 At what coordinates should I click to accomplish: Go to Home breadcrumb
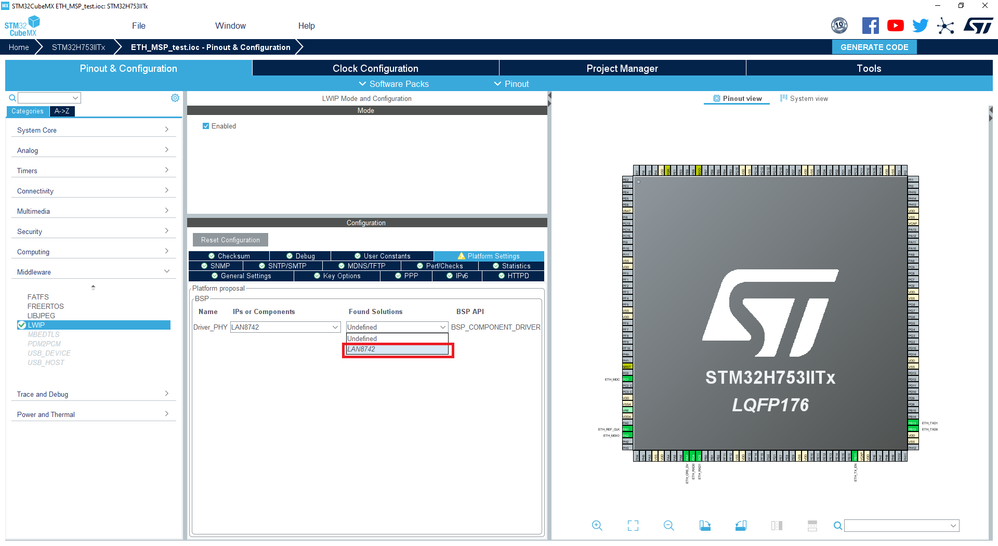click(18, 47)
